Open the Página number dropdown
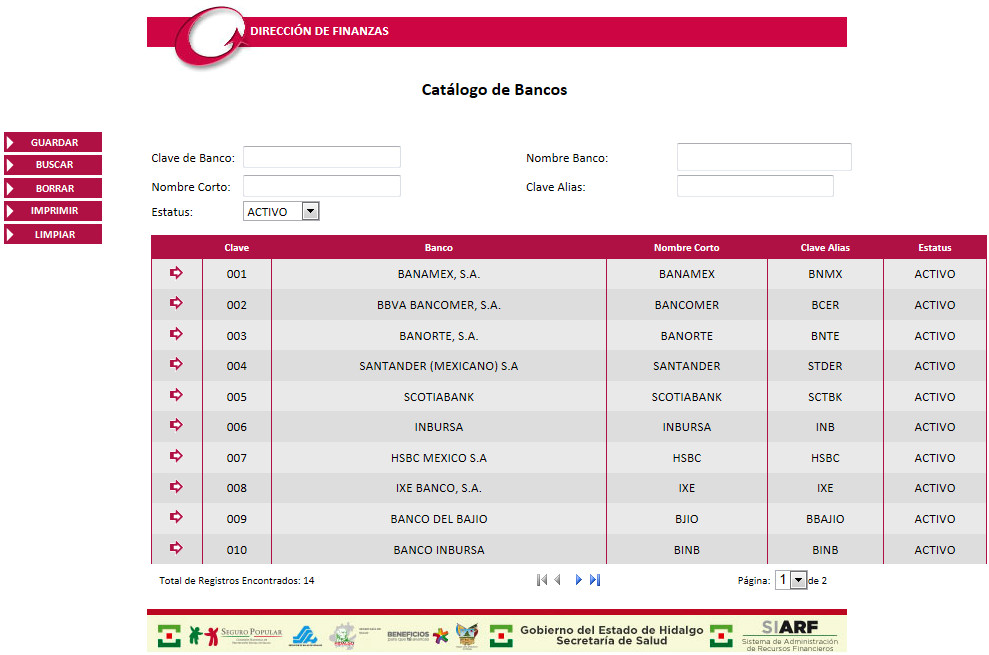 pos(791,580)
